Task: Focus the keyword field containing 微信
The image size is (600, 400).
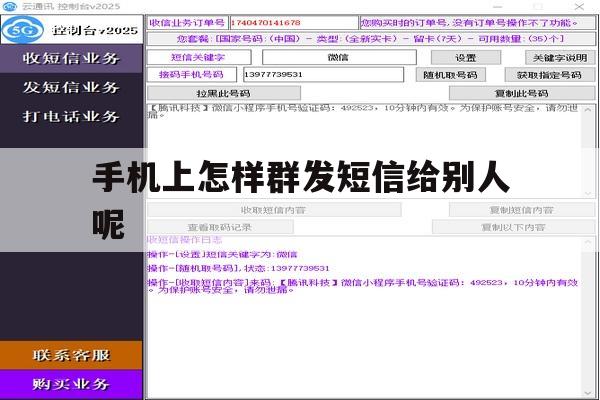Action: coord(339,57)
